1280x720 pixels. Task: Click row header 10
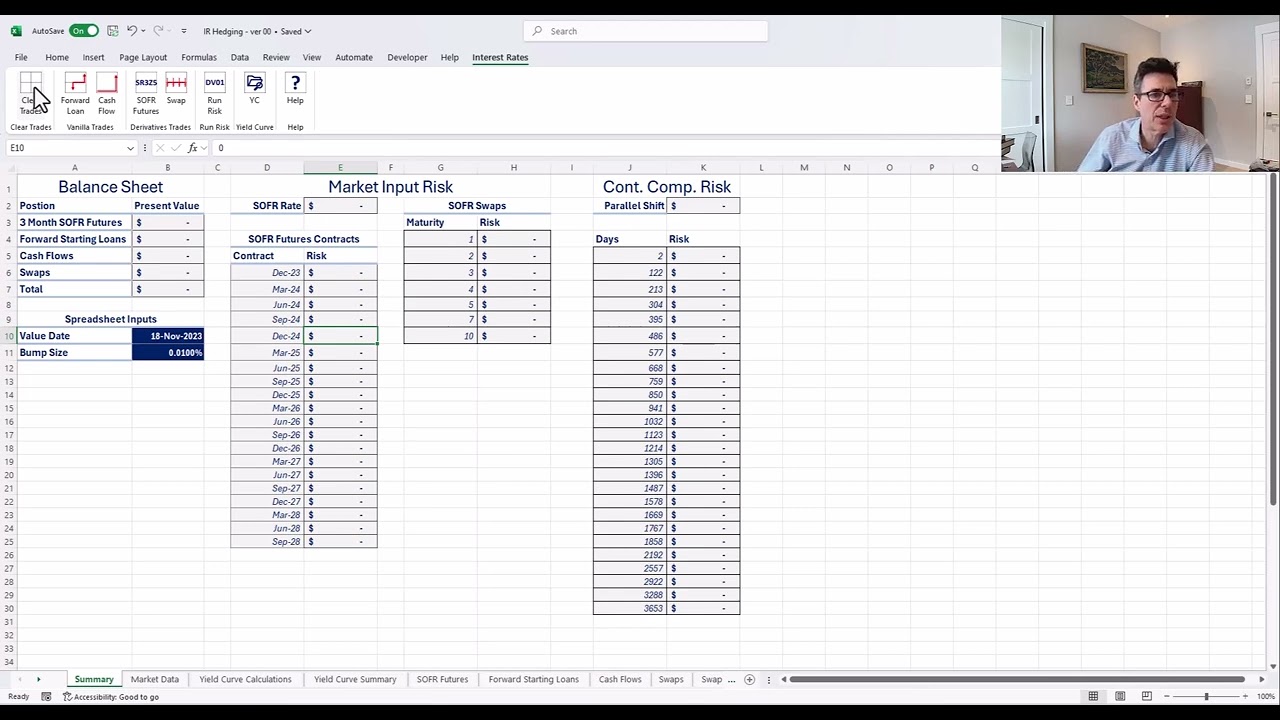point(8,336)
